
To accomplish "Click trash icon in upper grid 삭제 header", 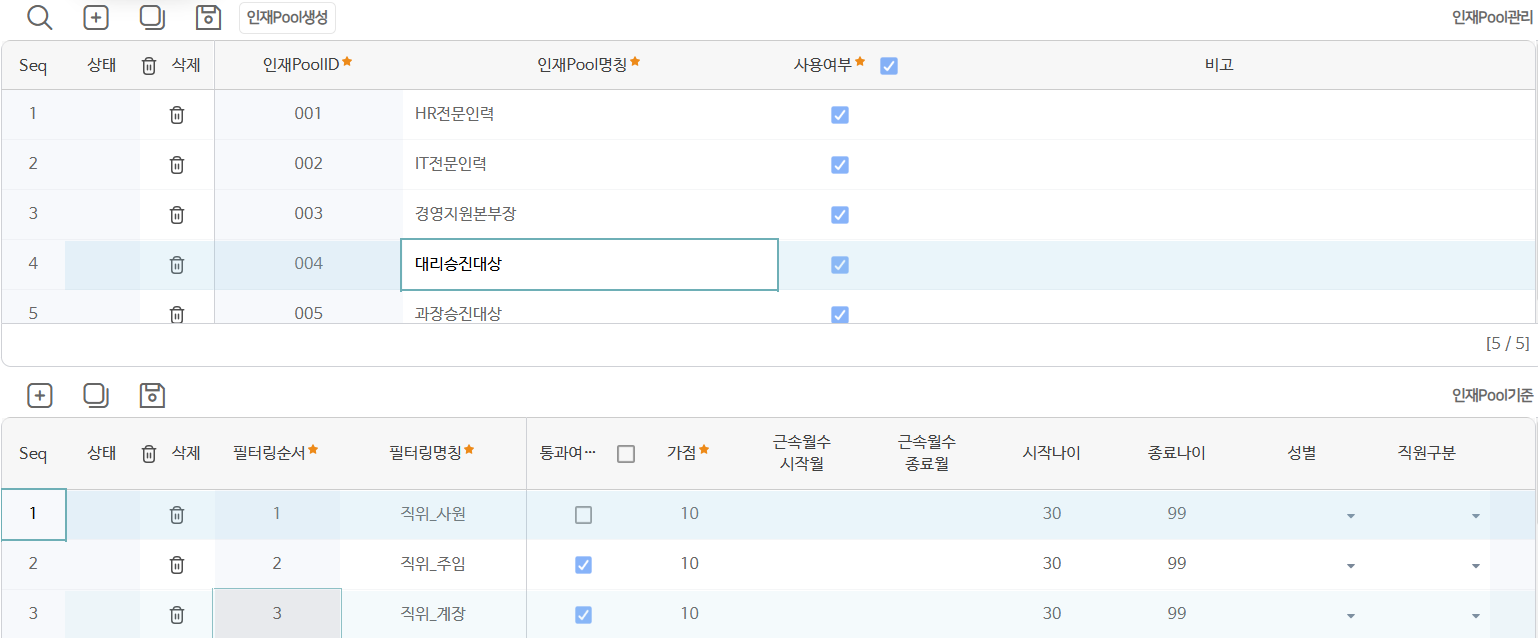I will pyautogui.click(x=149, y=66).
